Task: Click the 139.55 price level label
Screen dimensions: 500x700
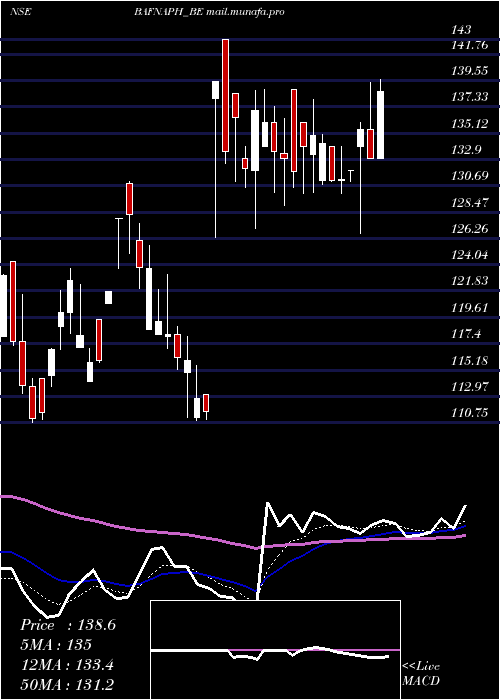Action: (469, 71)
